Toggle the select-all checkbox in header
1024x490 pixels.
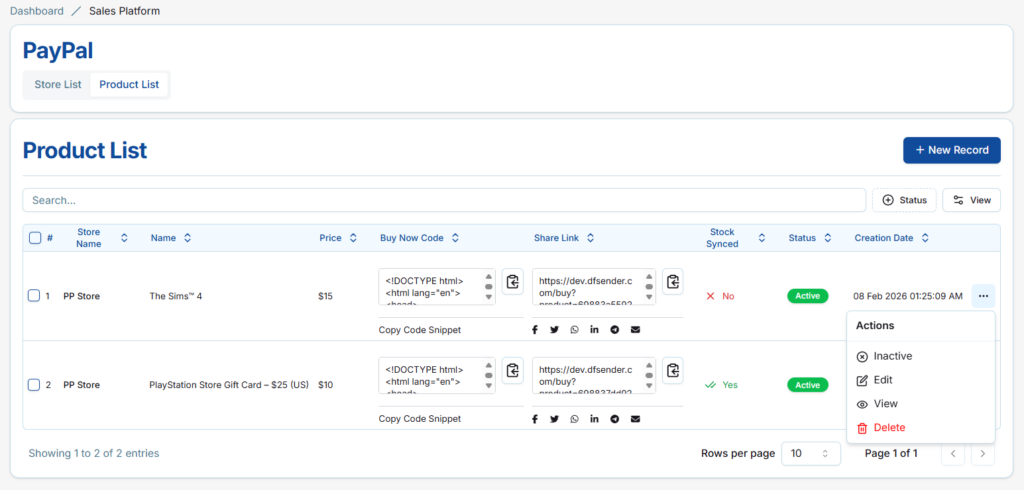click(35, 238)
